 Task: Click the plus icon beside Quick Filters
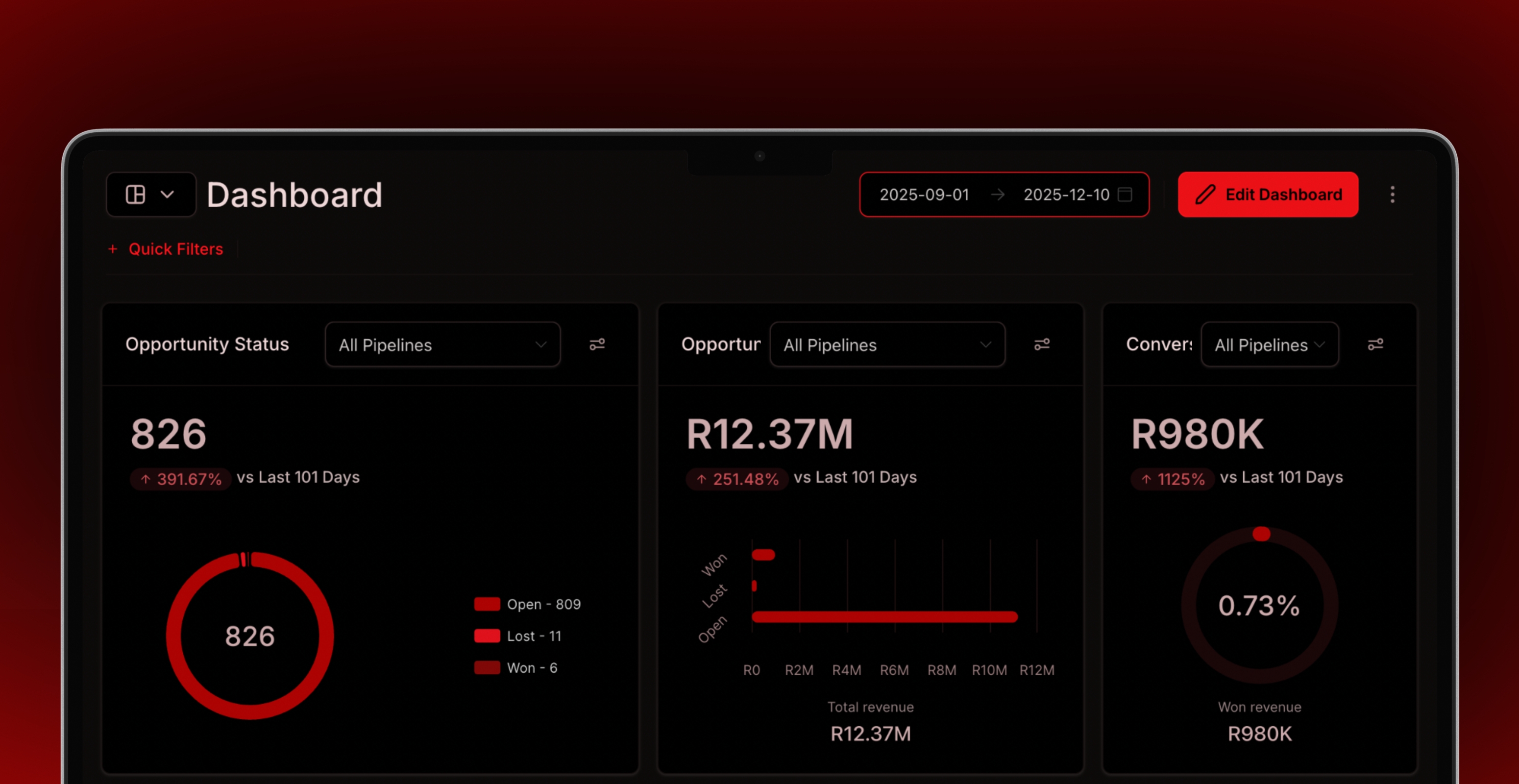(113, 249)
